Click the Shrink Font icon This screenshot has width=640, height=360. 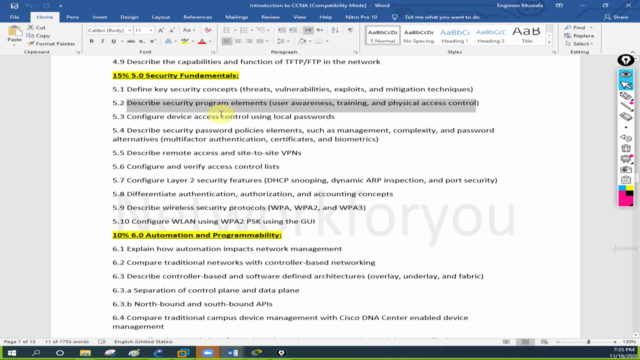172,31
